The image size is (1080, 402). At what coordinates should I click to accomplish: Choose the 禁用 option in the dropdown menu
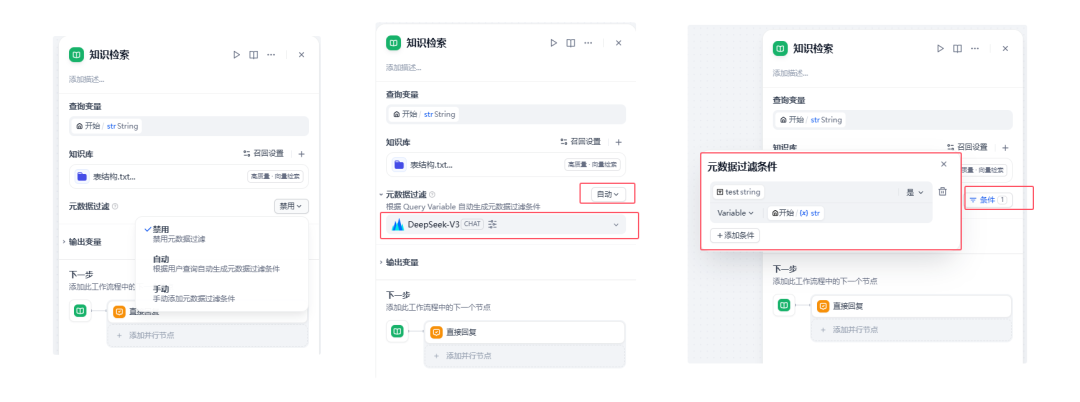click(x=222, y=234)
